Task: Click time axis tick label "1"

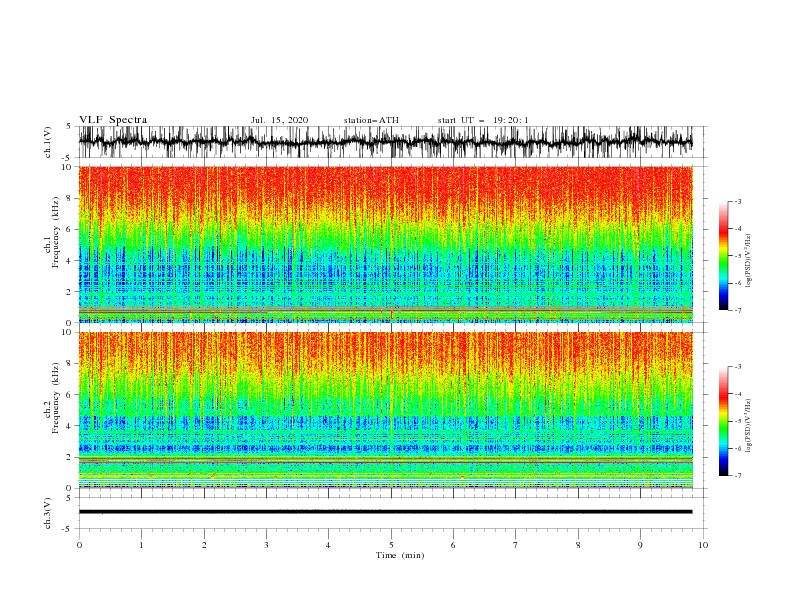Action: (x=141, y=545)
